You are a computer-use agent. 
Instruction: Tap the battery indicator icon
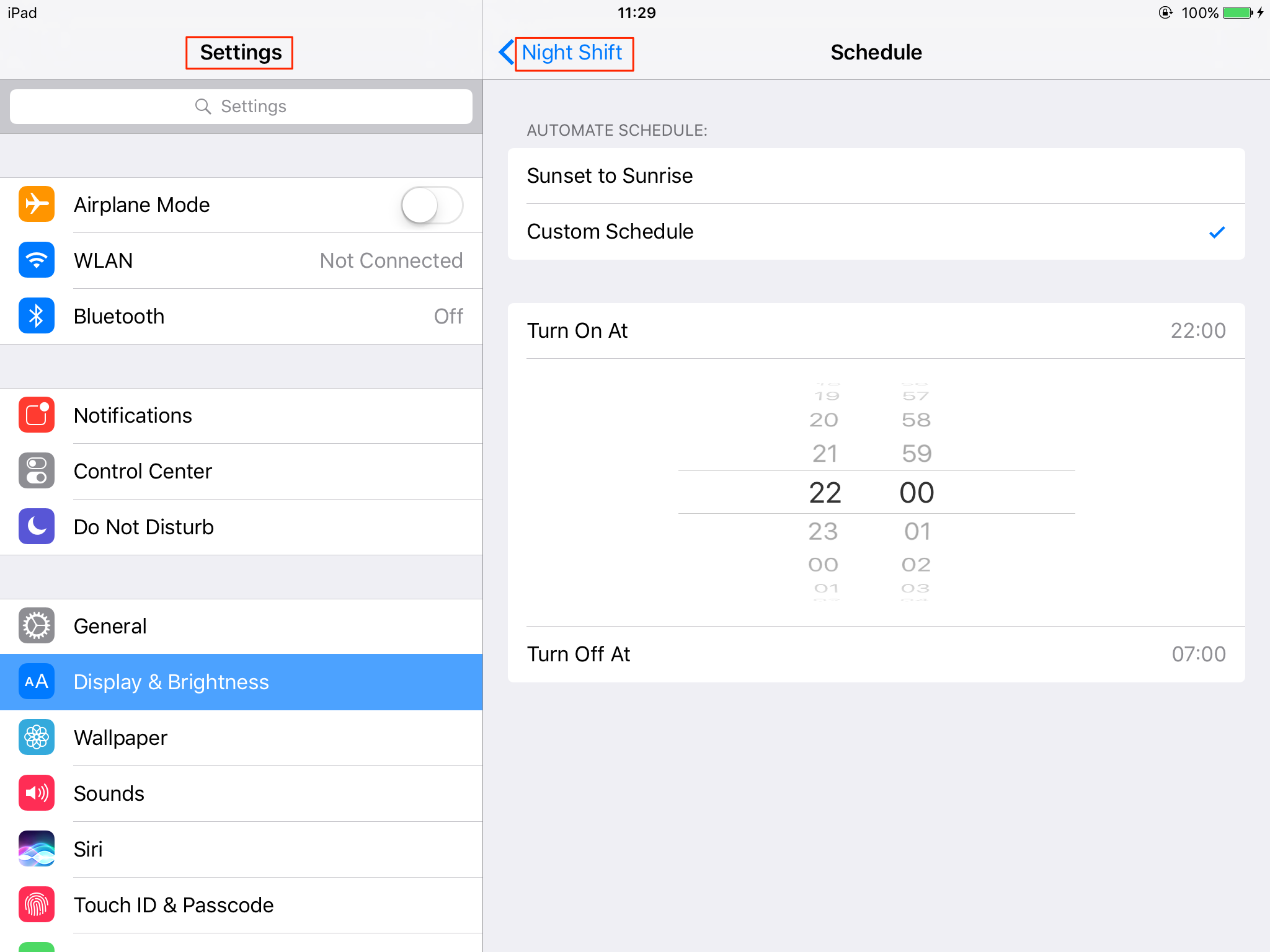click(1238, 12)
